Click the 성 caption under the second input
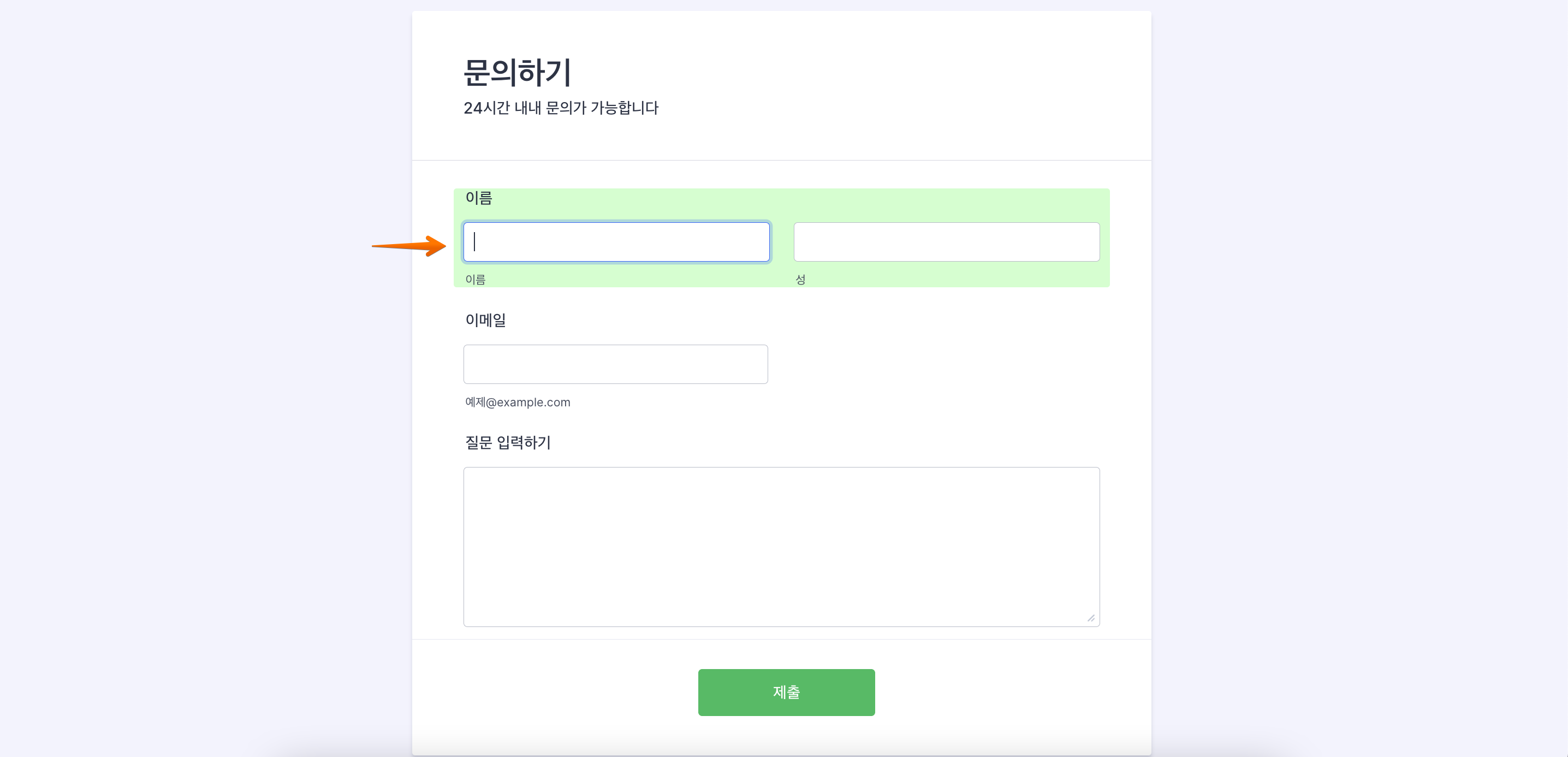 point(800,279)
